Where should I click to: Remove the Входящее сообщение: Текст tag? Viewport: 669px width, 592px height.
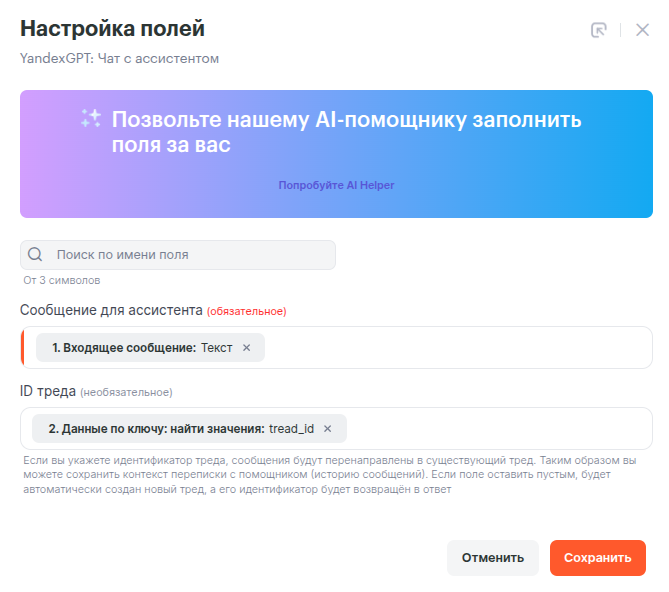pyautogui.click(x=247, y=348)
